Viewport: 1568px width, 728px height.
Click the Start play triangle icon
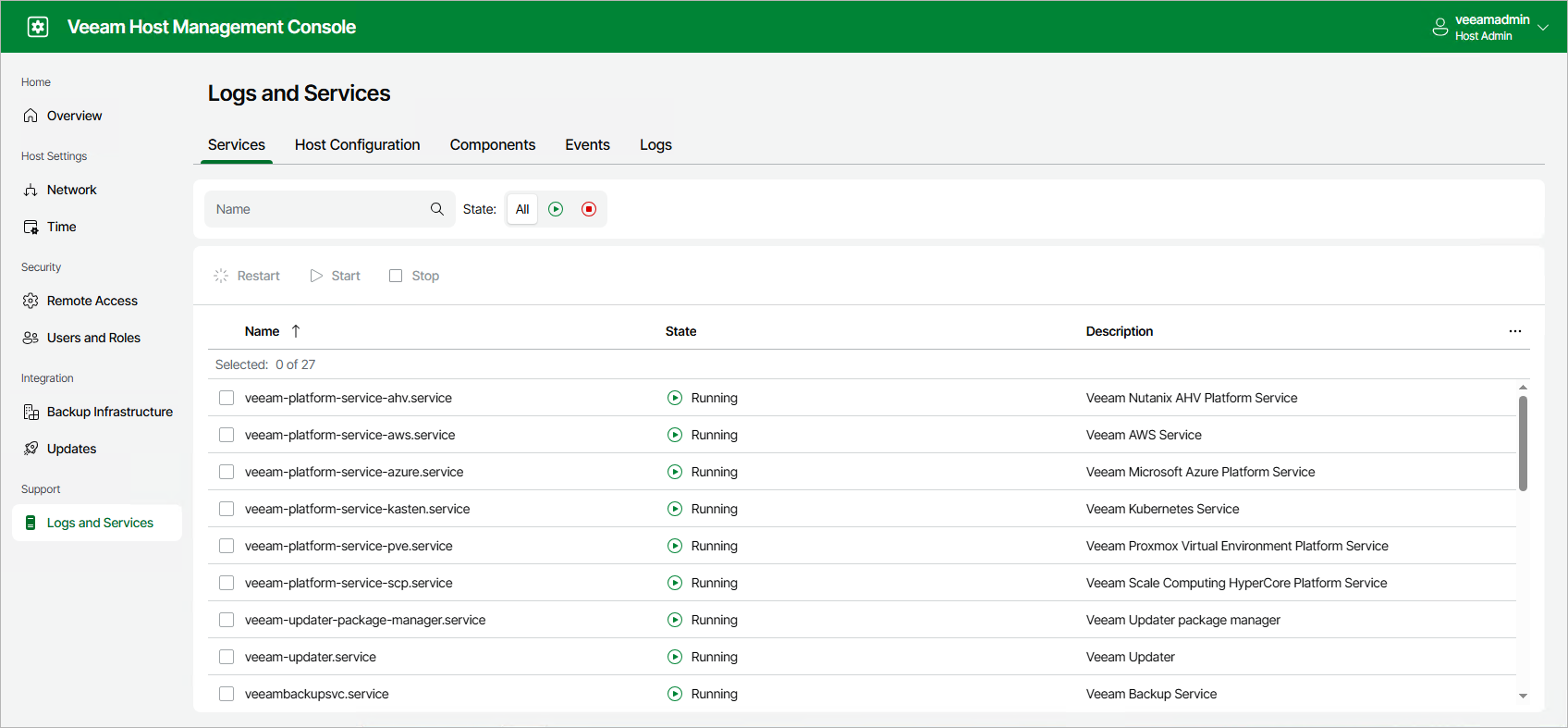click(x=316, y=276)
